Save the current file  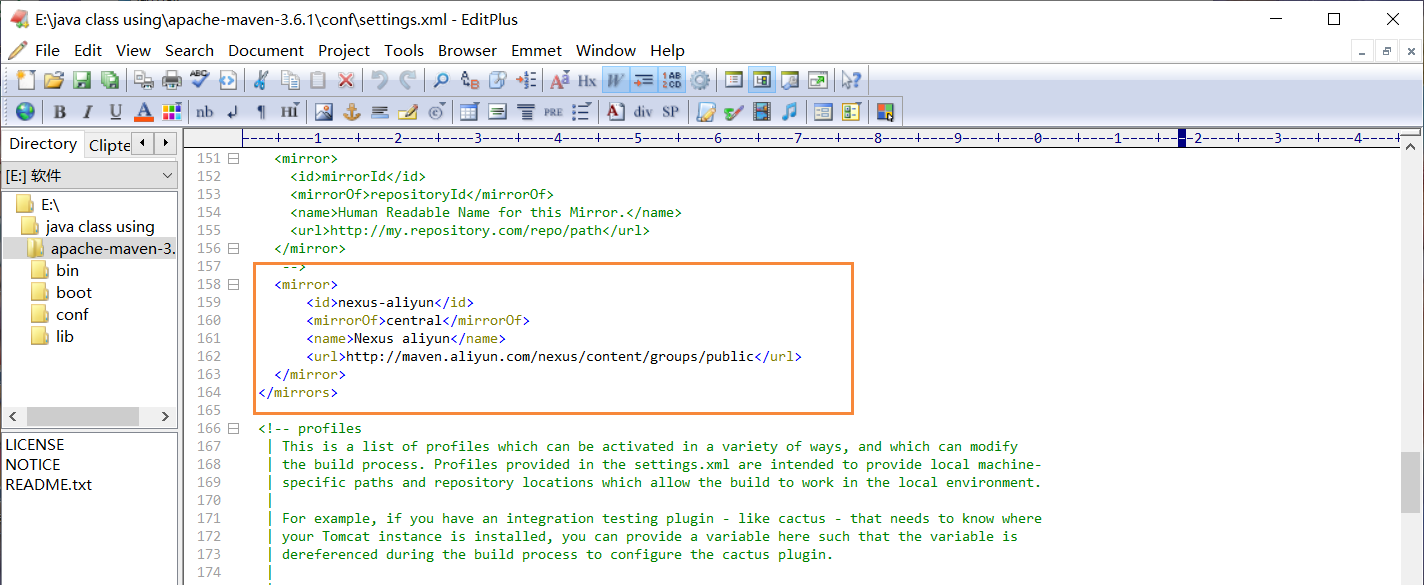point(82,80)
